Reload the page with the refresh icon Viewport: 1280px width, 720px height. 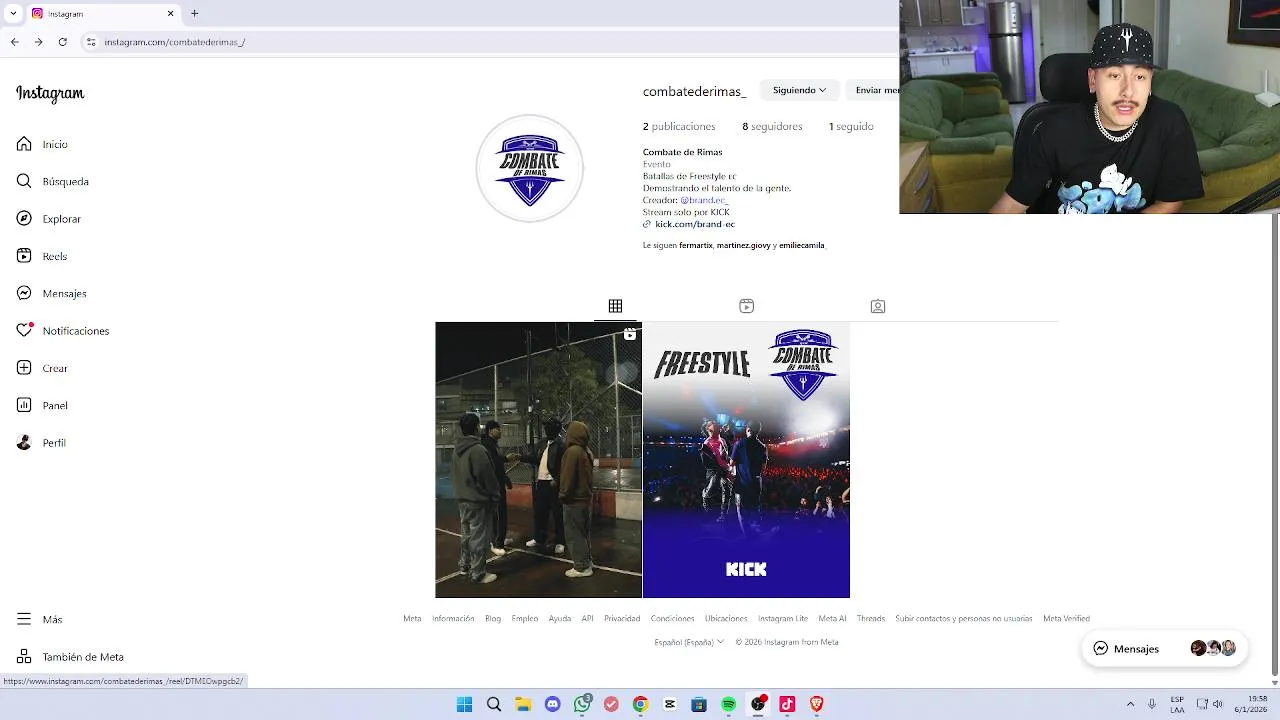tap(63, 42)
